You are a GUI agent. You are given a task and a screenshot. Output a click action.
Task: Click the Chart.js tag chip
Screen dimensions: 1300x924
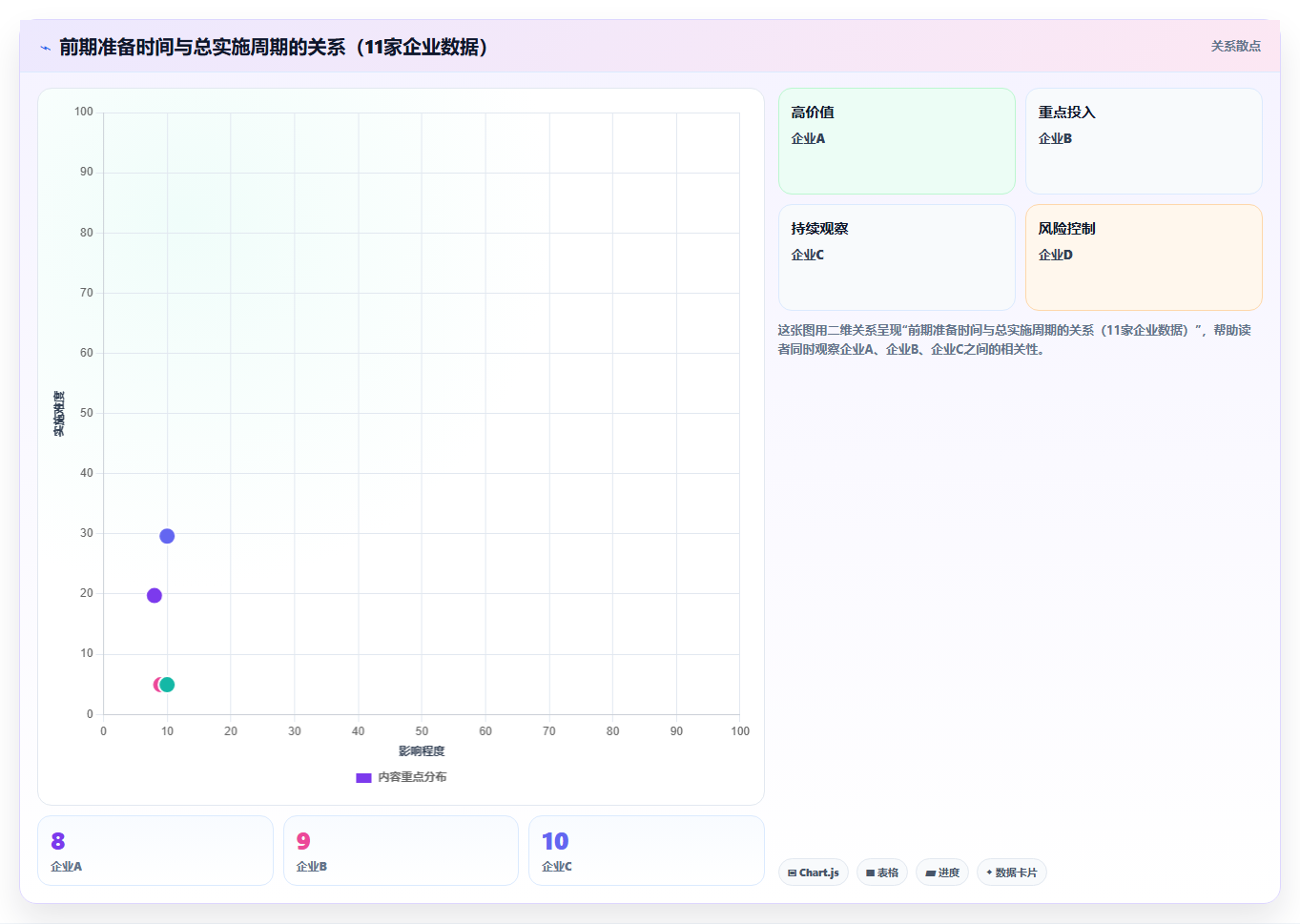point(814,873)
